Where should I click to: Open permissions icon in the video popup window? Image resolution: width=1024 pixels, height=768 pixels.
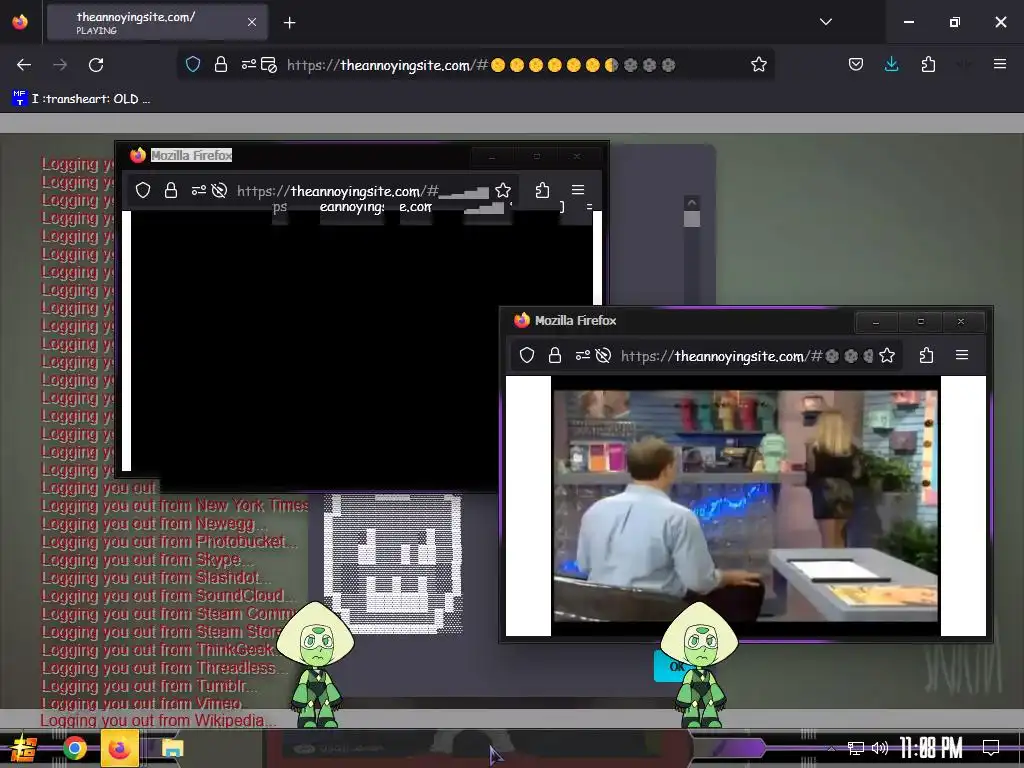pos(583,355)
